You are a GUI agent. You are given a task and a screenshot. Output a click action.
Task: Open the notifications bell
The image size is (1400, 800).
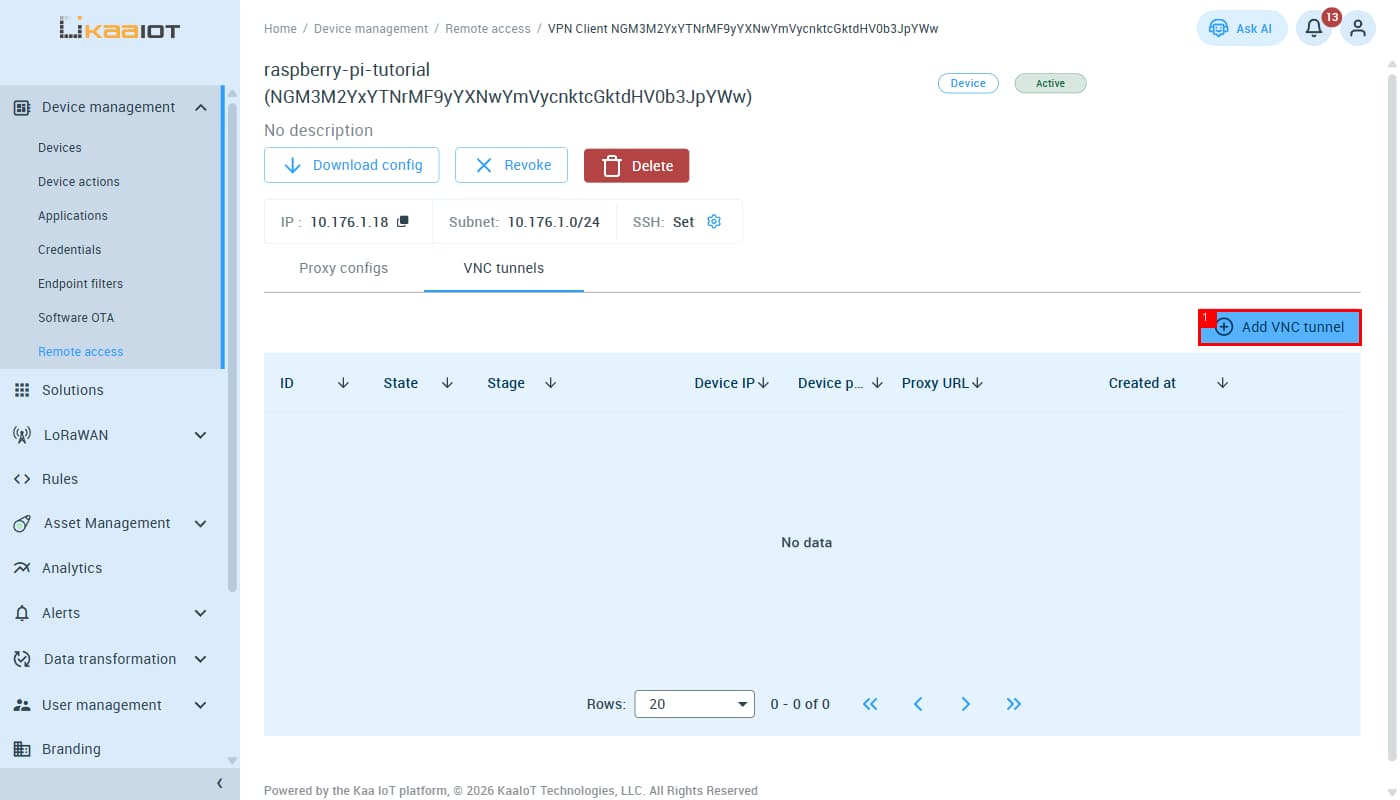(x=1314, y=28)
